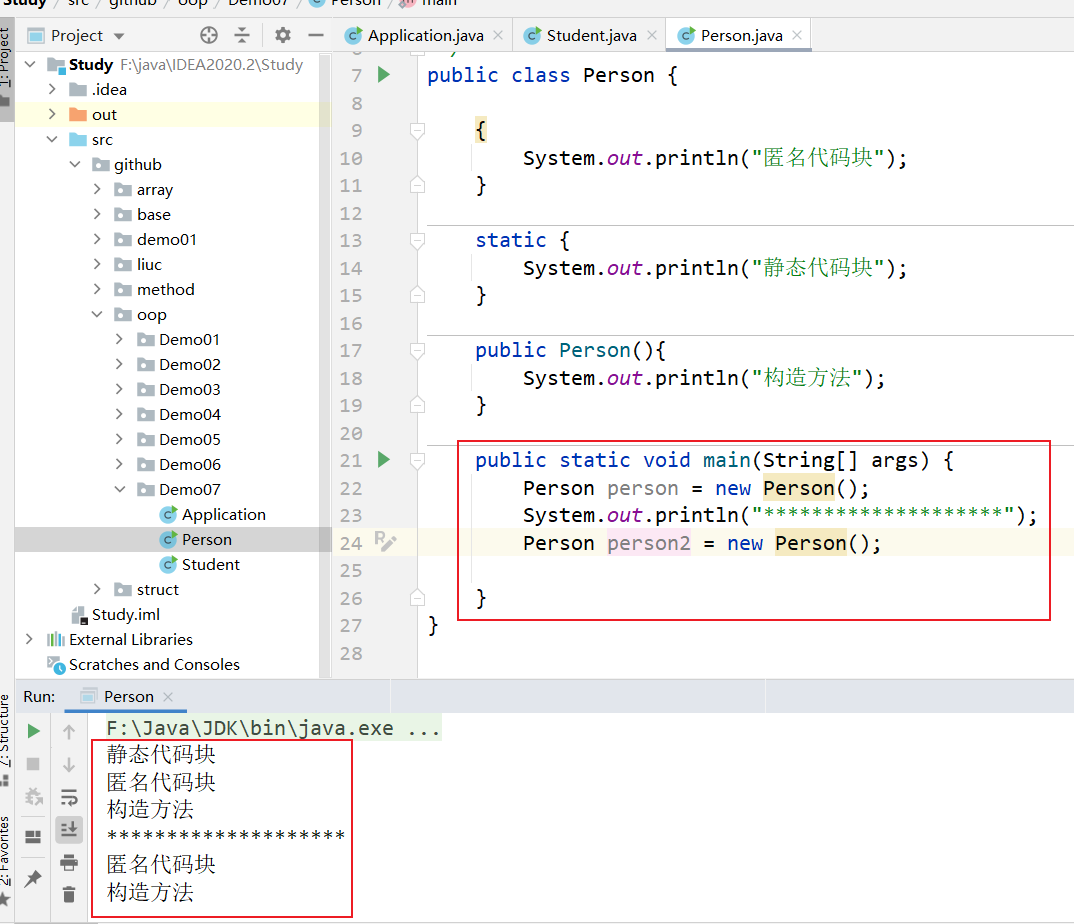Switch to Application.java editor tab
Screen dimensions: 1074x924
click(x=425, y=35)
